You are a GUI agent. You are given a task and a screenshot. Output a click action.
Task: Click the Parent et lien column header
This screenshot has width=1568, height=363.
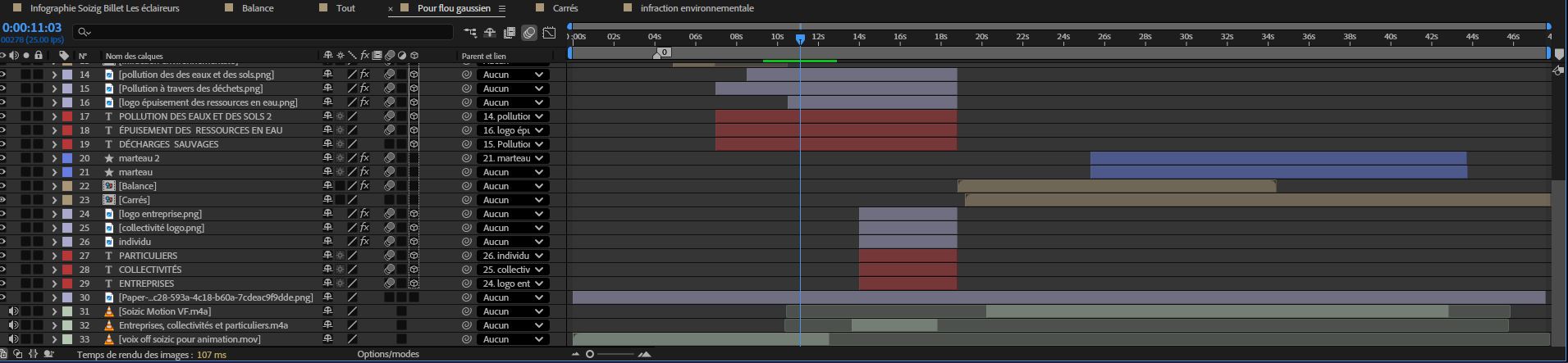pos(484,57)
